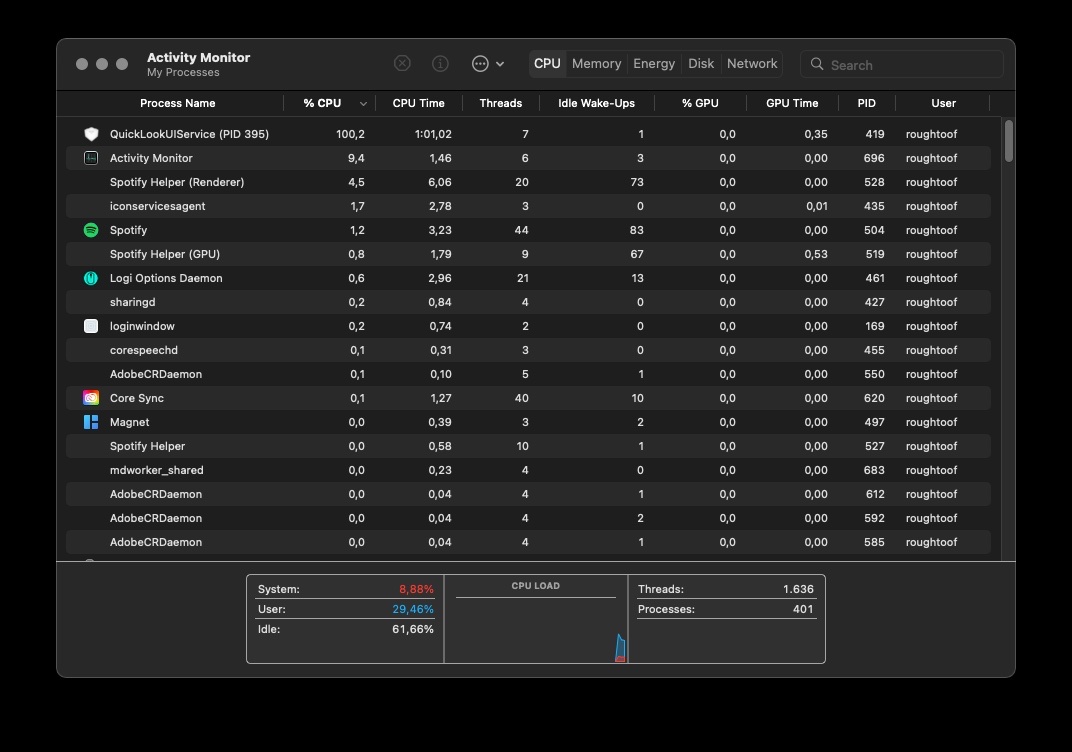Click the 0,53 GPU Time of Spotify Helper (GPU)
The width and height of the screenshot is (1072, 752).
pos(816,254)
